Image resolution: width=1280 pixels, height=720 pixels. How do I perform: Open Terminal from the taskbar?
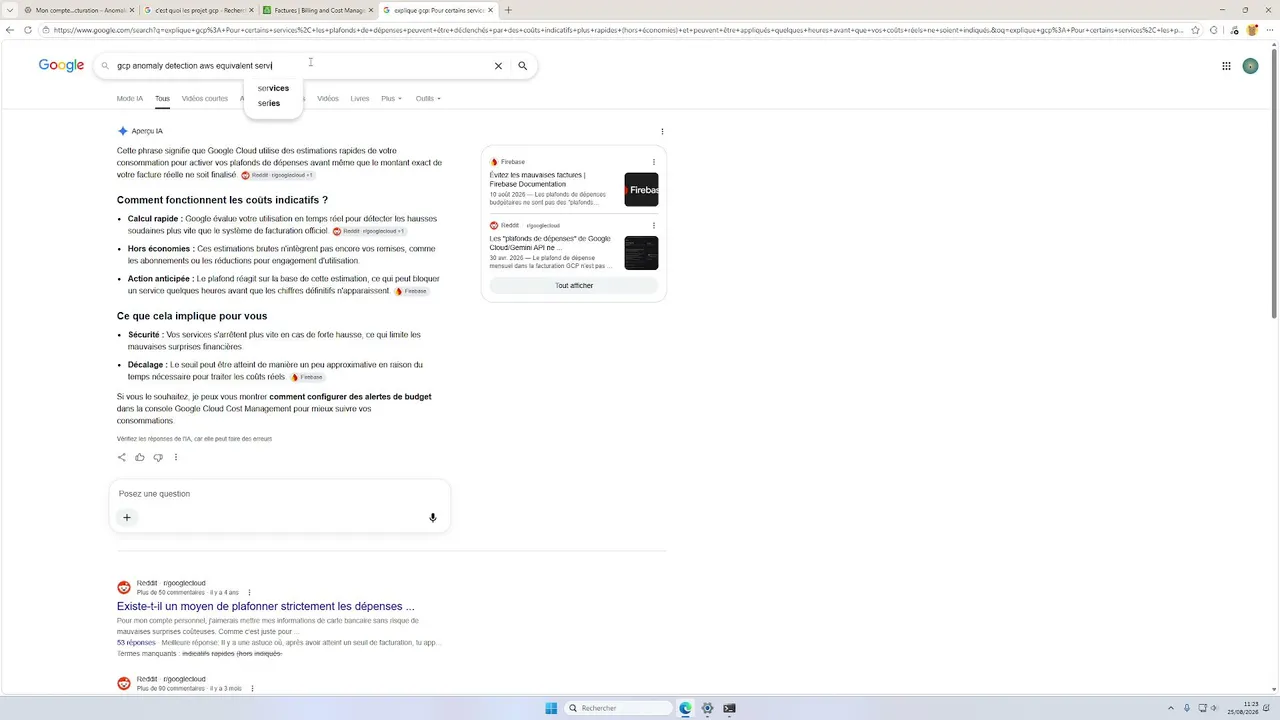(x=729, y=708)
